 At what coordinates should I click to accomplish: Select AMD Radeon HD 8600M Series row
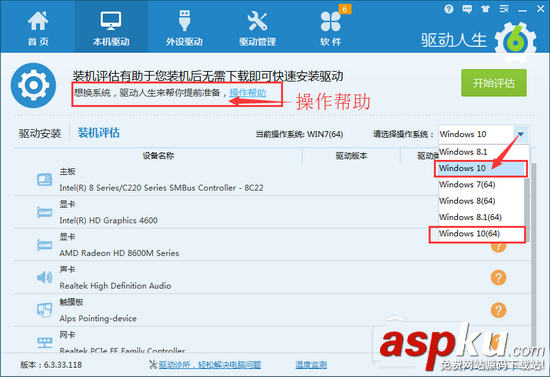pyautogui.click(x=272, y=245)
